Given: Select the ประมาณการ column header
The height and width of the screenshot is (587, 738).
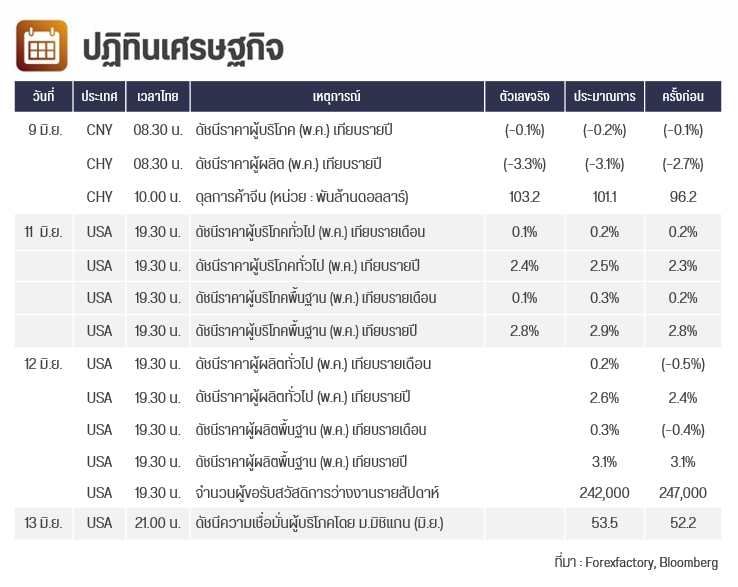Looking at the screenshot, I should point(604,96).
